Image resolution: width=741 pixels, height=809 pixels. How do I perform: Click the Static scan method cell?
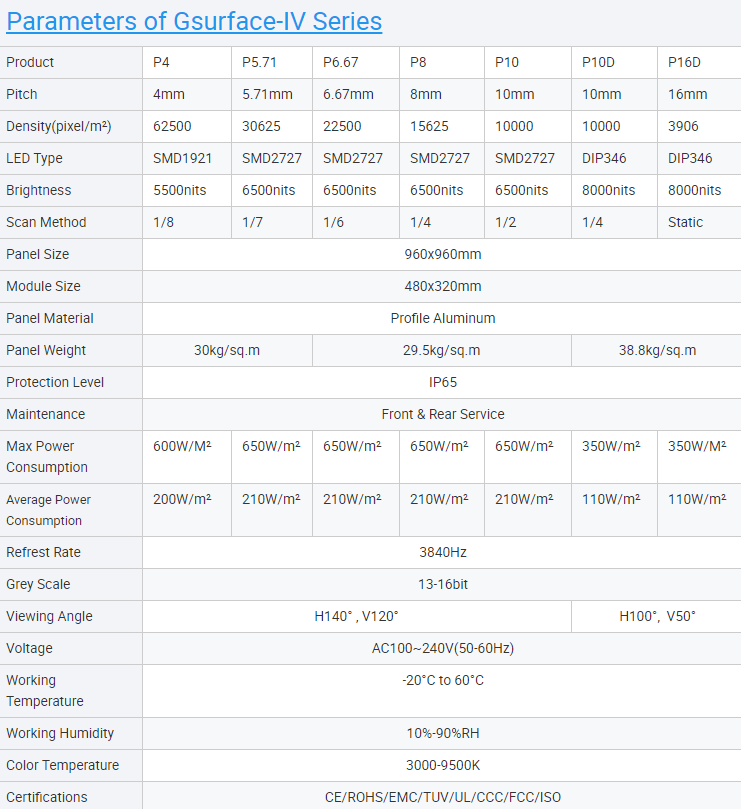click(x=685, y=222)
